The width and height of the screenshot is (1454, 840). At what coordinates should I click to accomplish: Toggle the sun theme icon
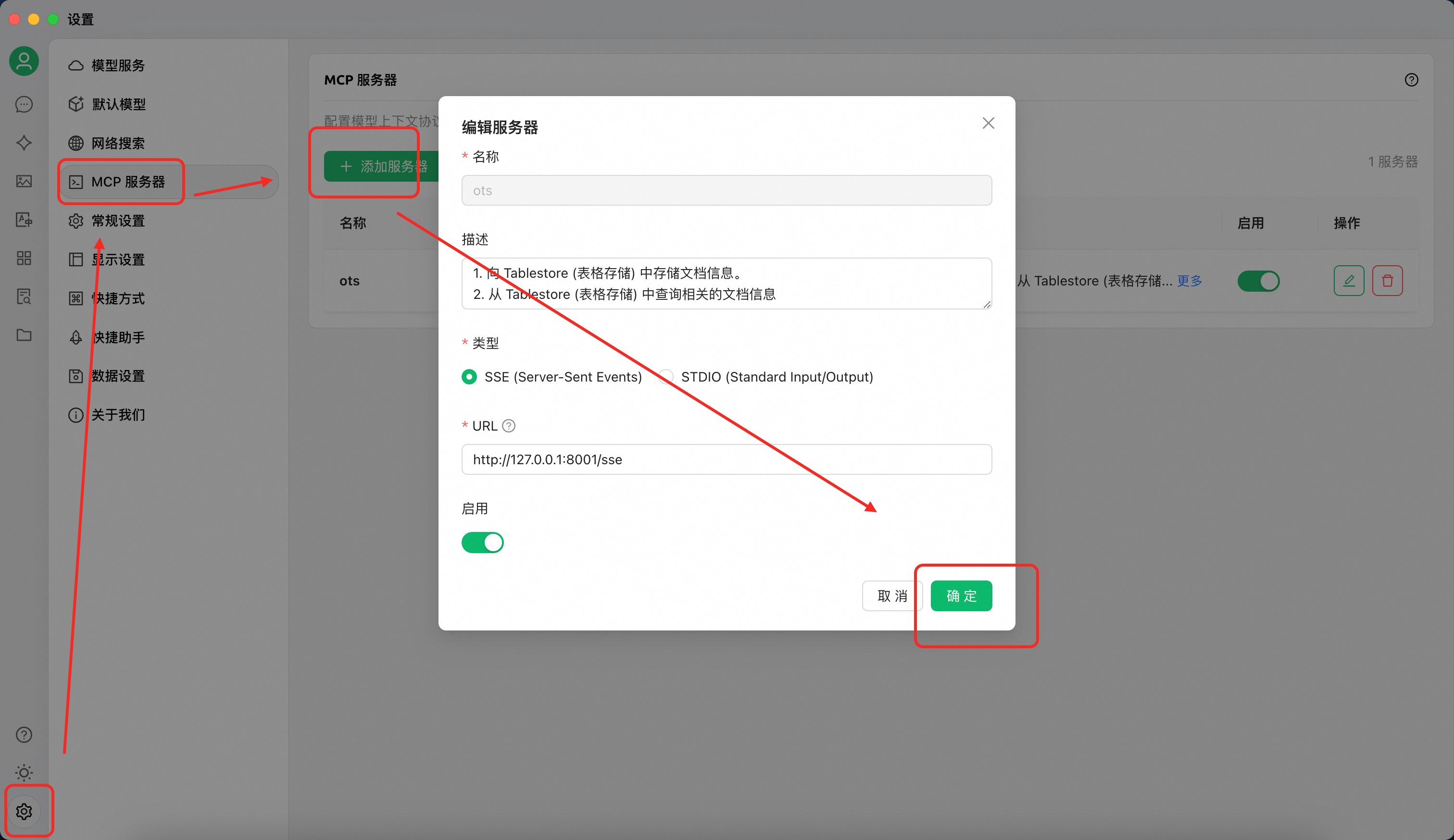click(24, 772)
